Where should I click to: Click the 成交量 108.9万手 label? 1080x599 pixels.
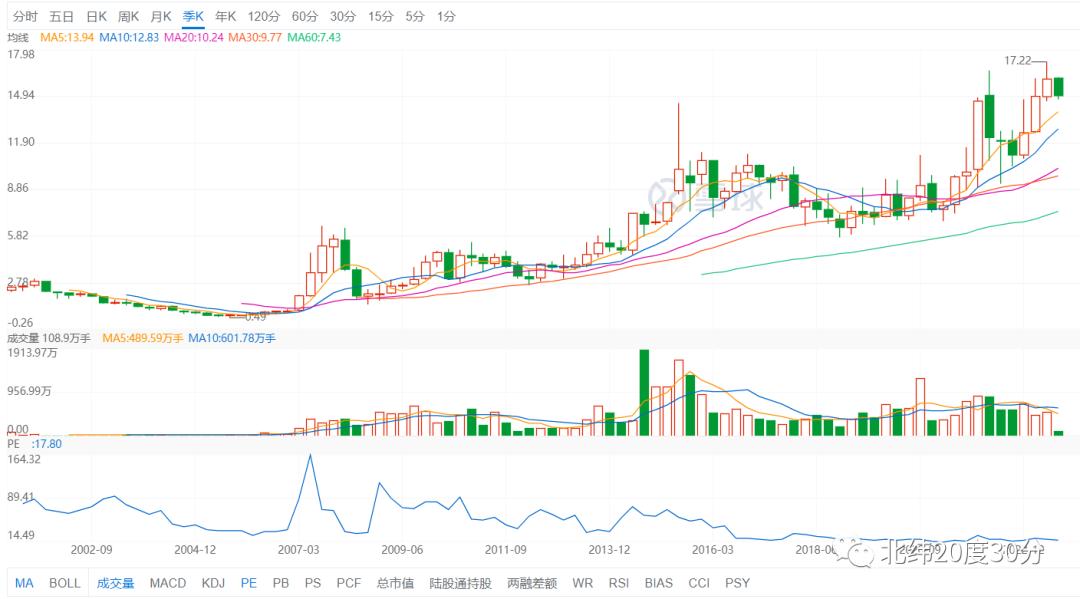point(49,338)
